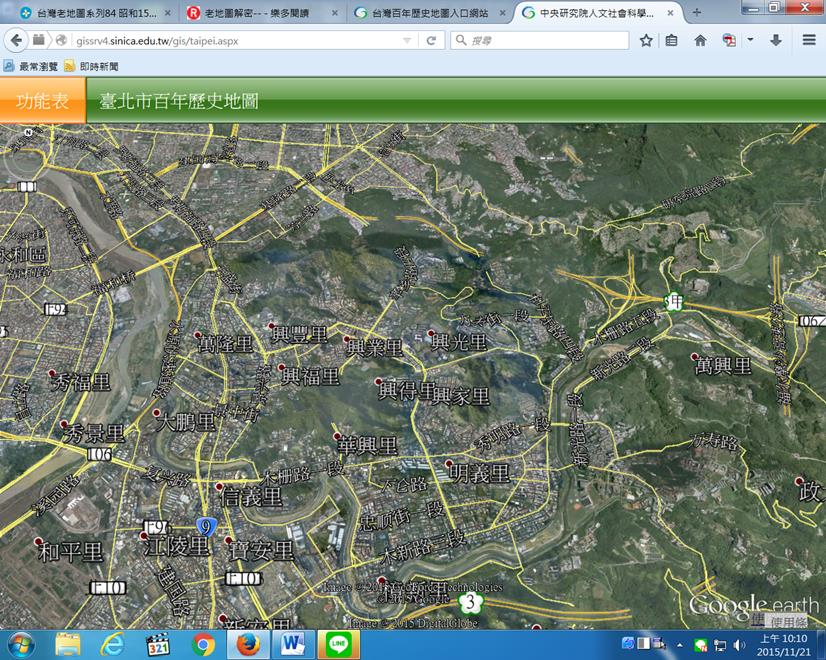Switch to tab 台灣老地圖系列84
This screenshot has height=660, width=826.
95,13
